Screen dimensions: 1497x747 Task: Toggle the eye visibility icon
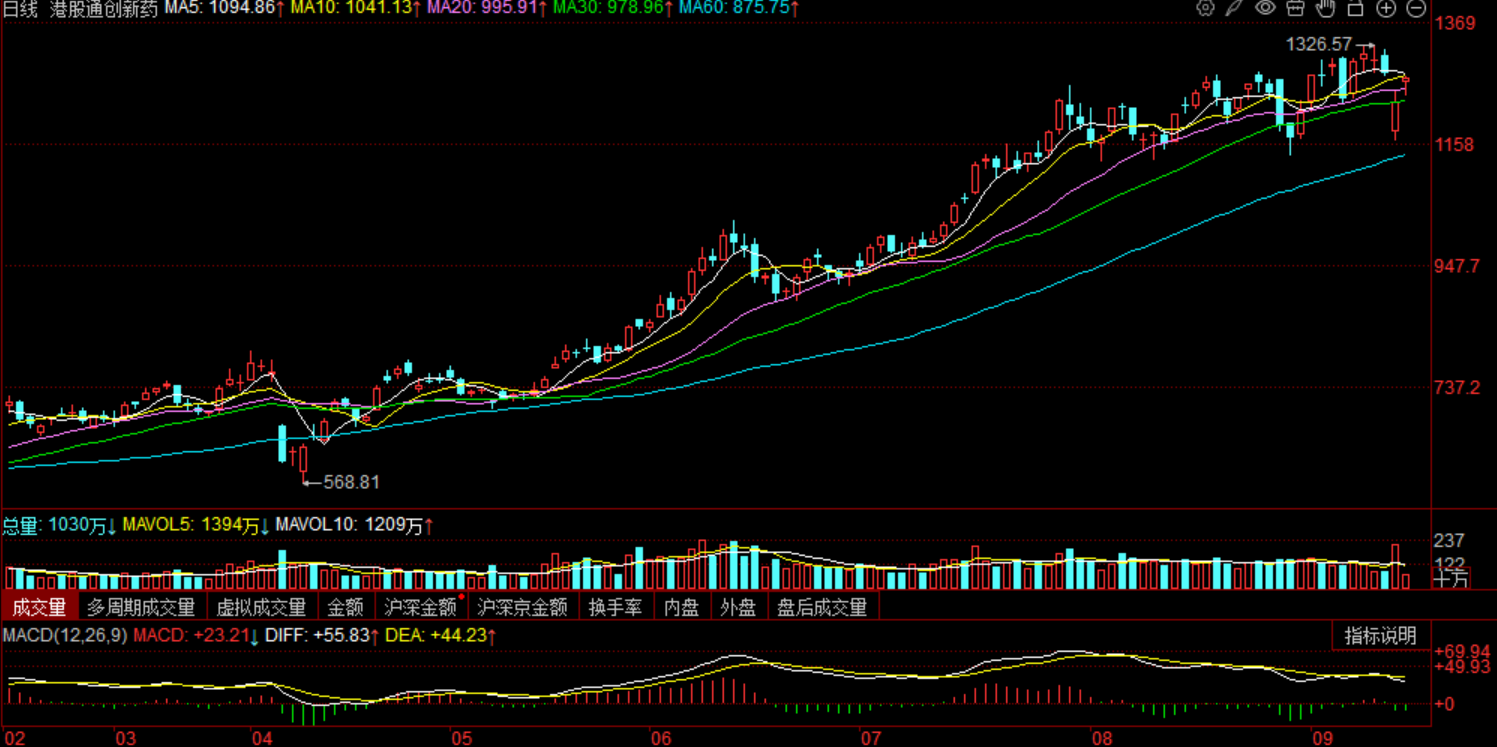point(1265,9)
